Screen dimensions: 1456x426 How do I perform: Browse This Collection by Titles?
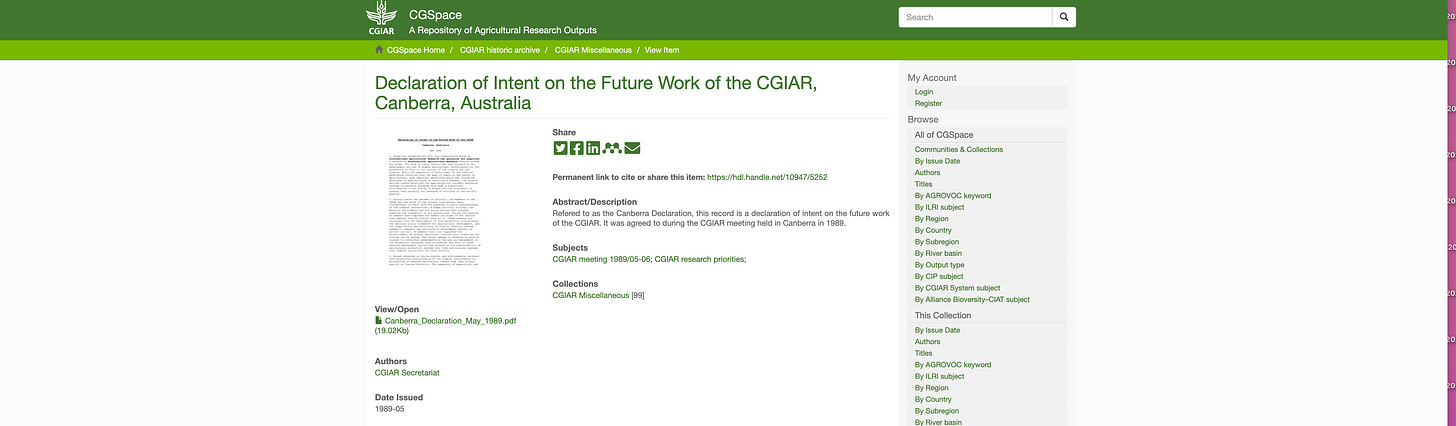click(924, 353)
